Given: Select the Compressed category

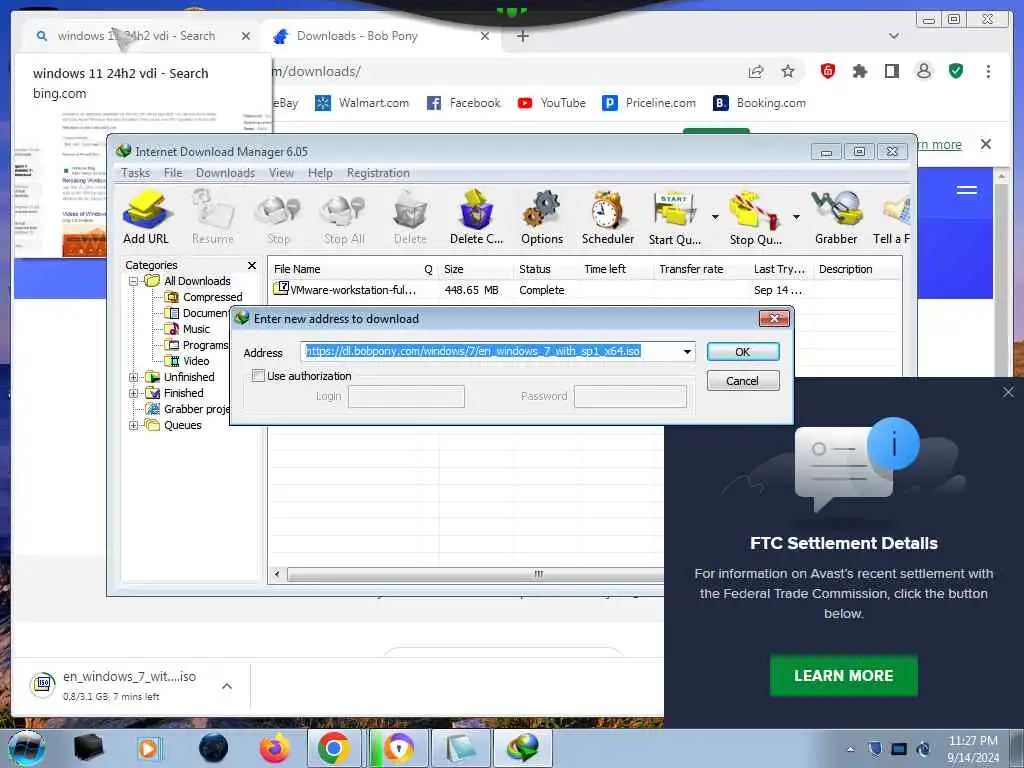Looking at the screenshot, I should [x=212, y=297].
